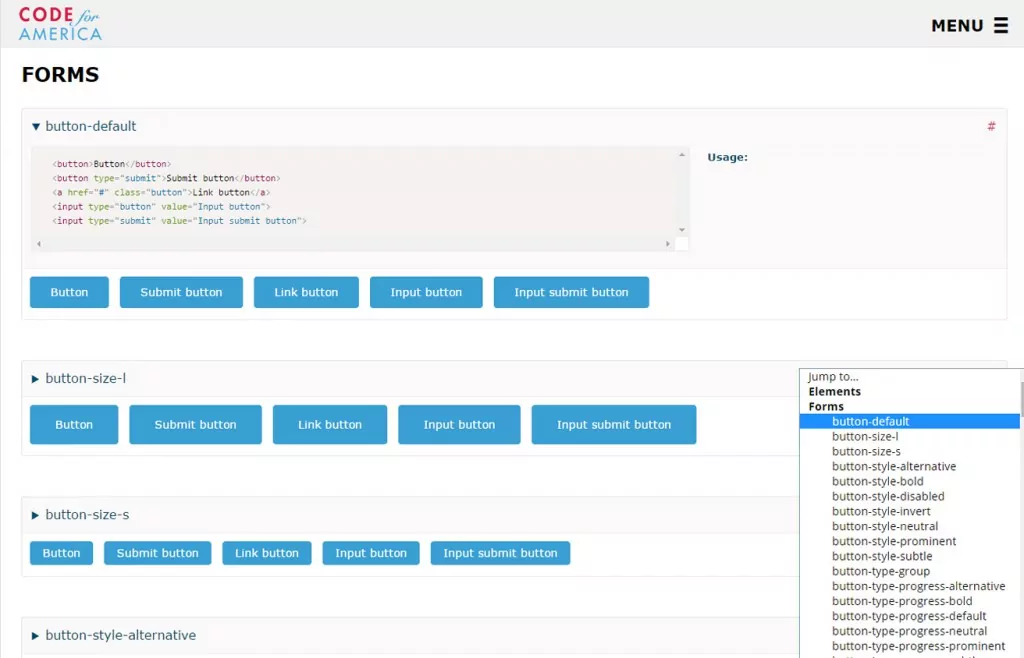1024x658 pixels.
Task: Expand the button-size-l section
Action: pyautogui.click(x=35, y=379)
